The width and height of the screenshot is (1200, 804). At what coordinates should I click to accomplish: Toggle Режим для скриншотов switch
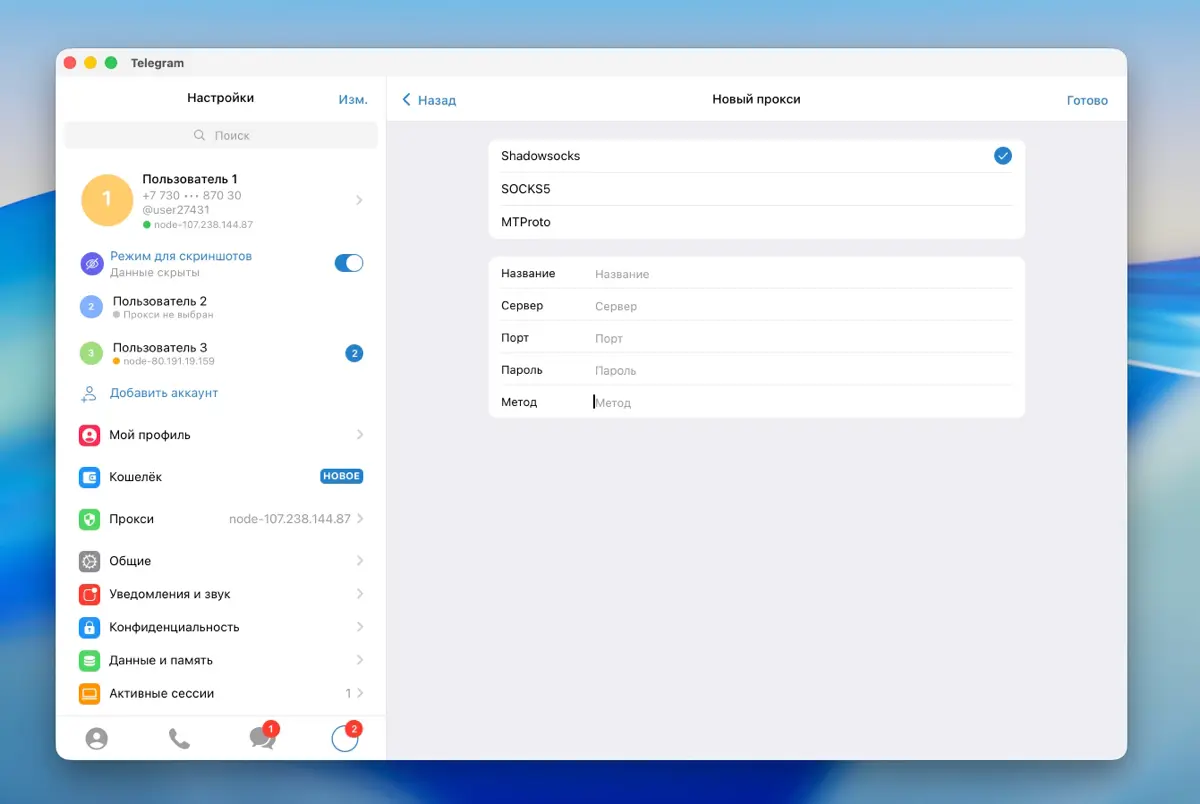point(349,263)
